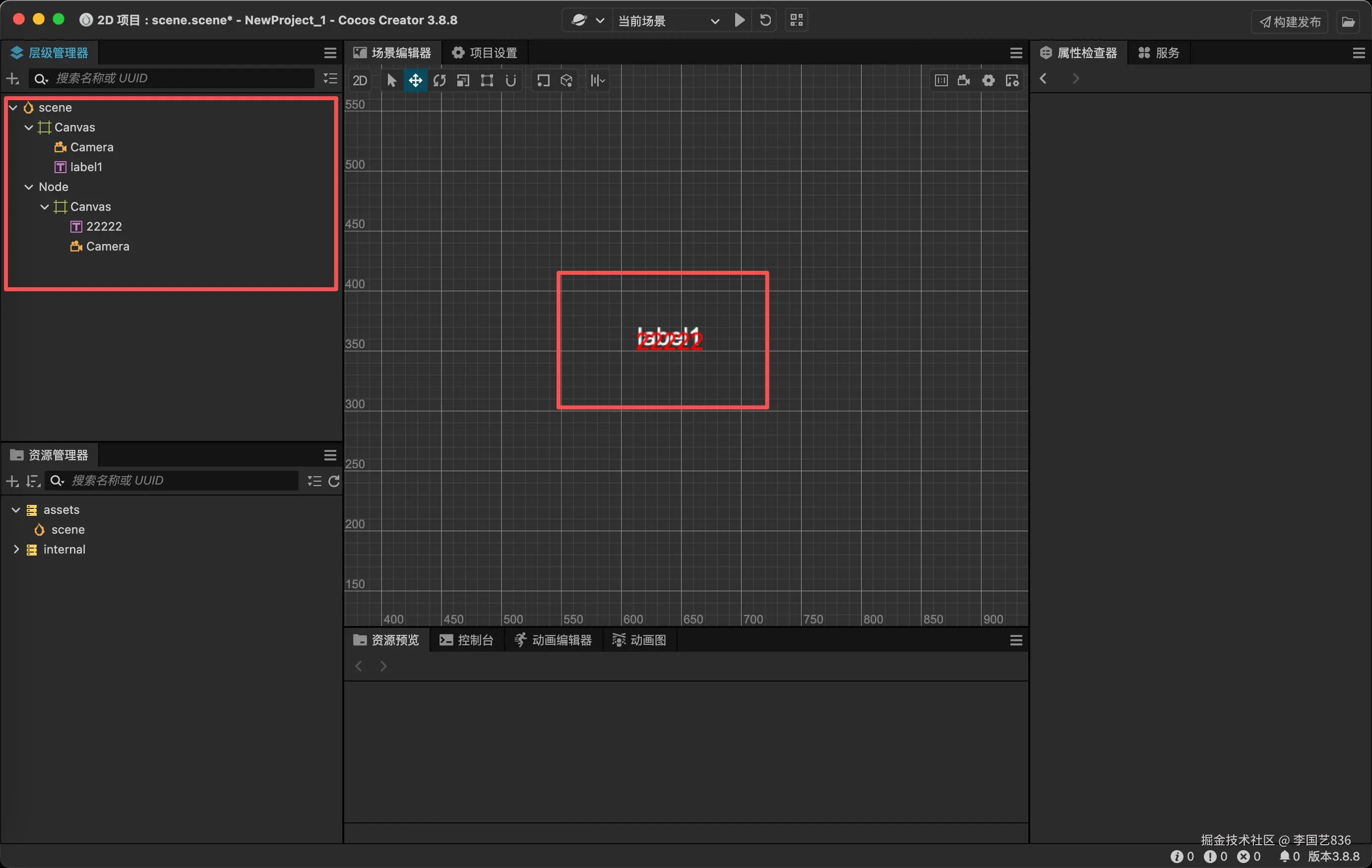Click the add node plus icon in hierarchy
The height and width of the screenshot is (868, 1372).
pyautogui.click(x=12, y=79)
